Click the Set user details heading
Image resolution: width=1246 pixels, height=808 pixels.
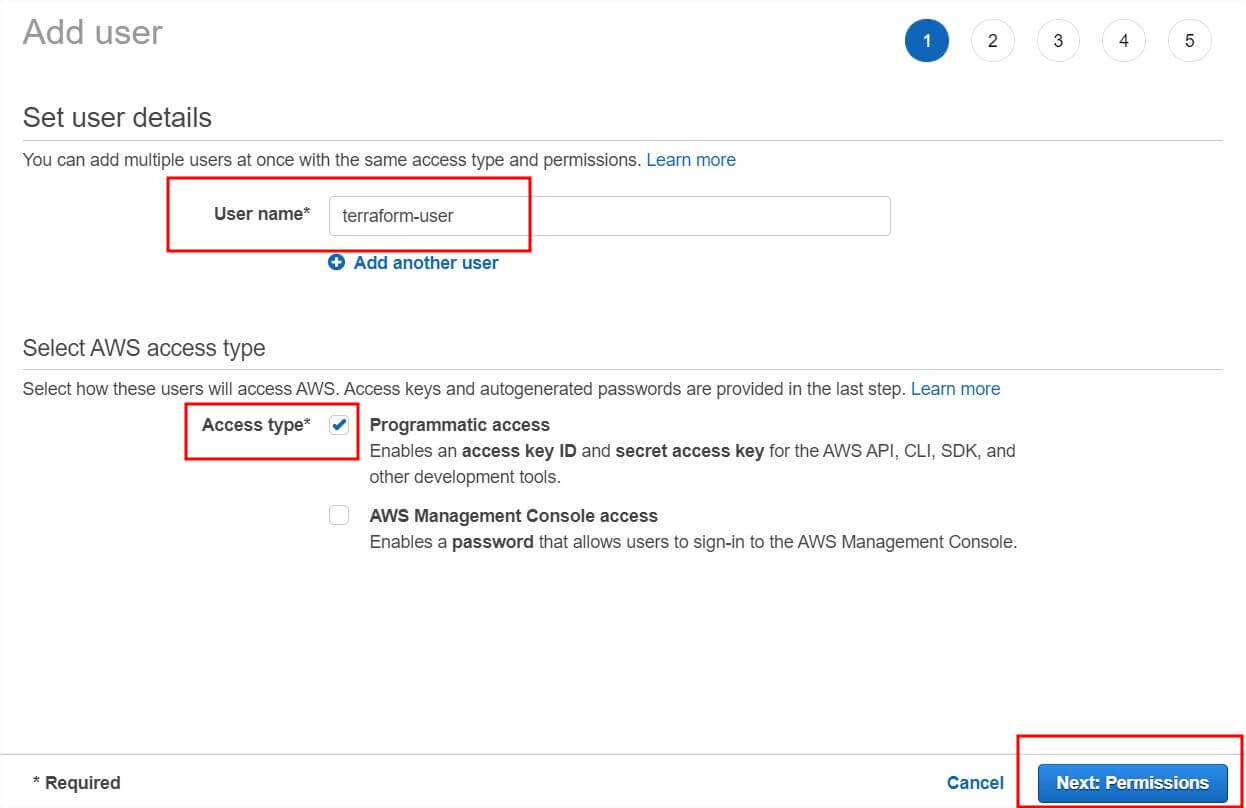(x=117, y=118)
